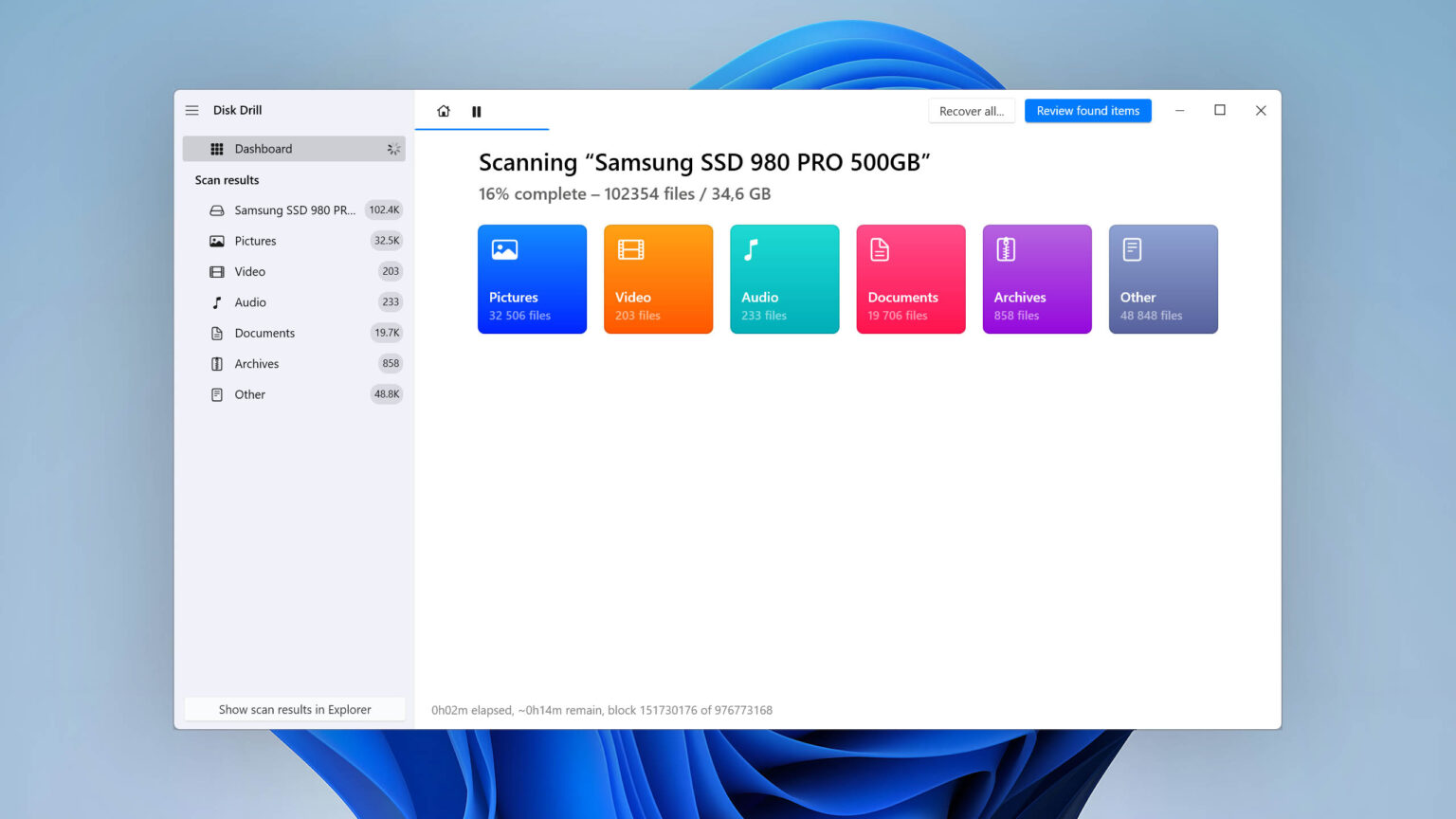Select the Samsung SSD 980 PRO entry
The height and width of the screenshot is (819, 1456).
tap(284, 209)
